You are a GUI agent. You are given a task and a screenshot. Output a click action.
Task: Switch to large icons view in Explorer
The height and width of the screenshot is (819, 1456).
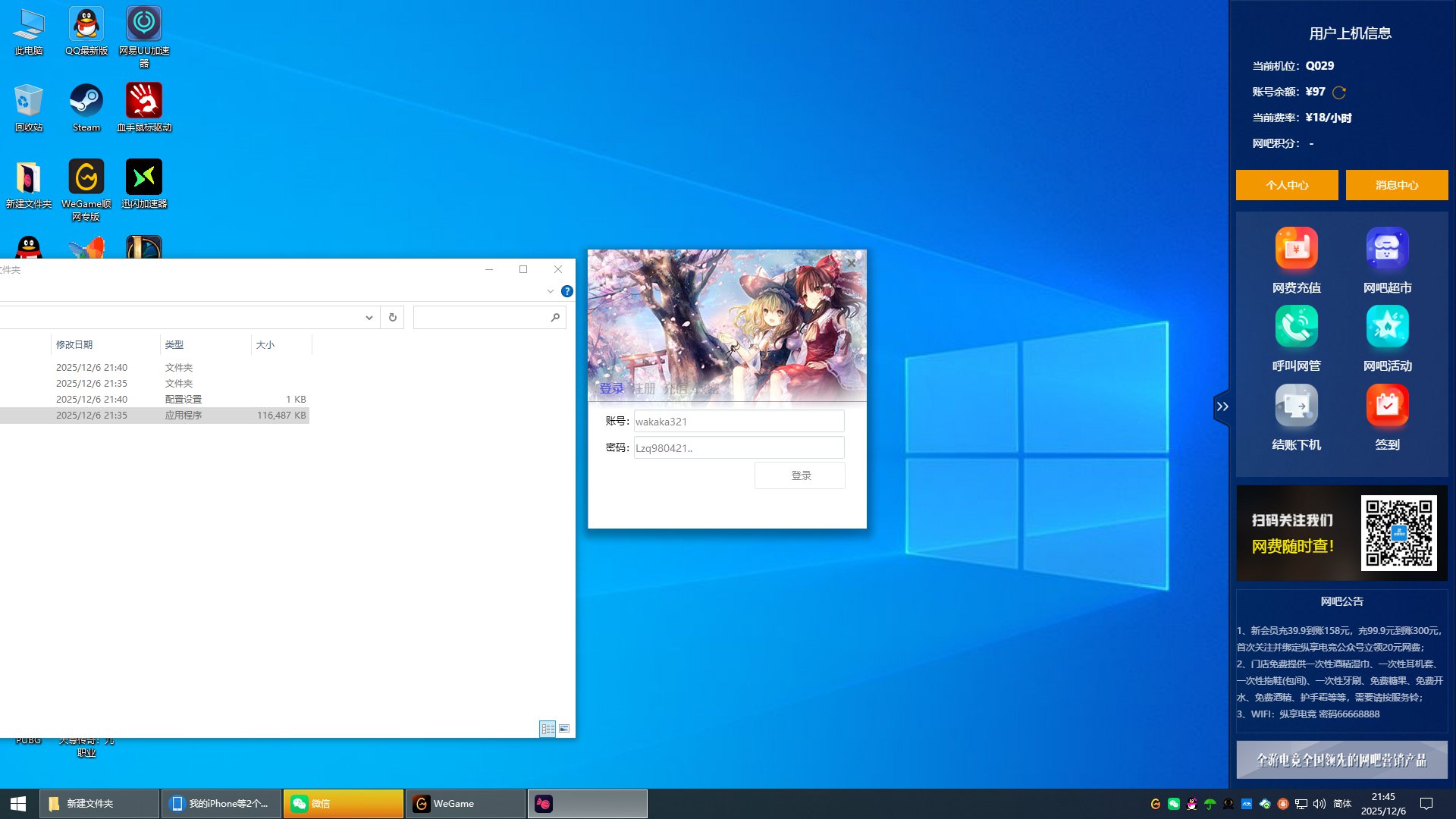564,729
